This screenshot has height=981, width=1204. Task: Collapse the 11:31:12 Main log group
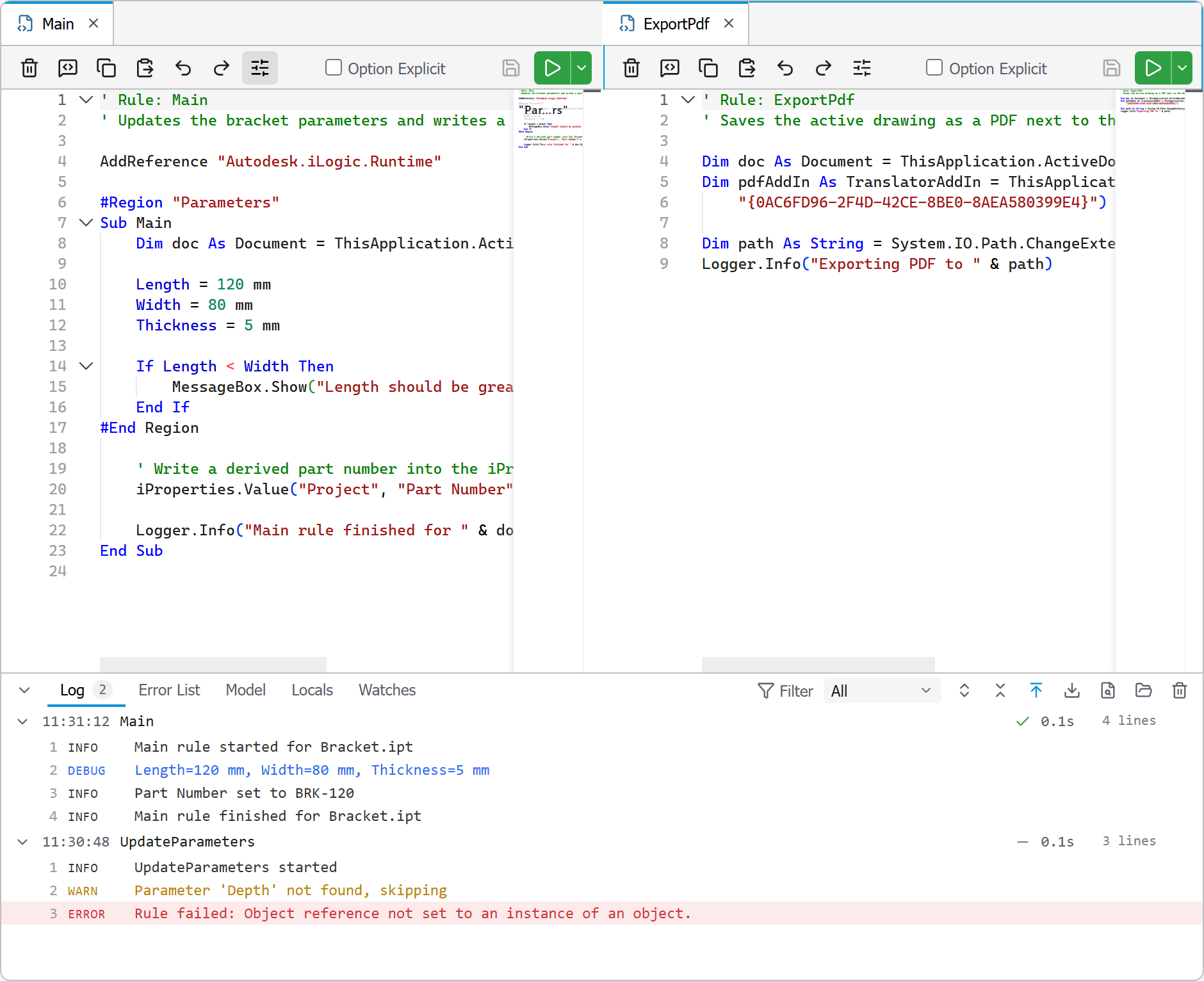coord(22,722)
